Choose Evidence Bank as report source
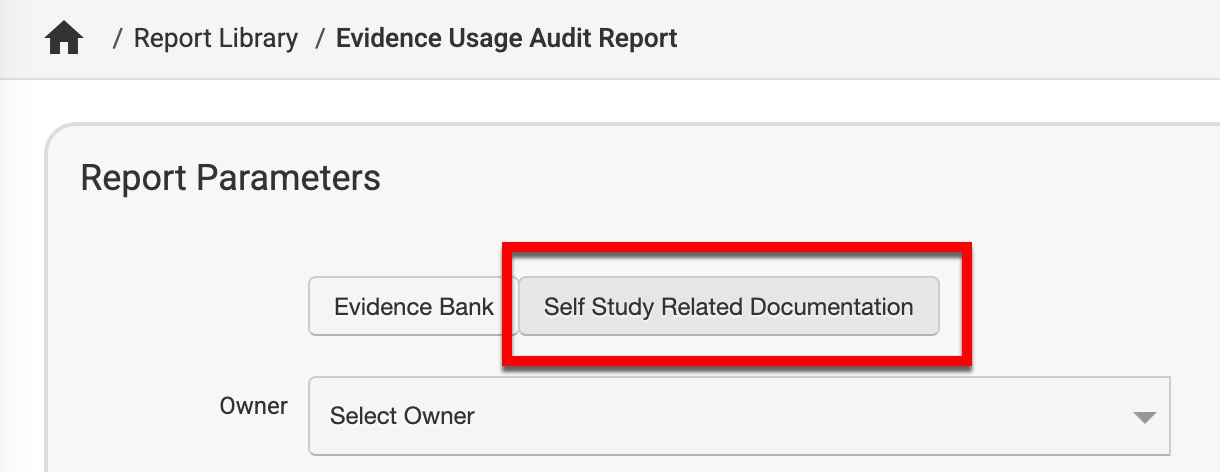This screenshot has width=1220, height=472. coord(413,306)
